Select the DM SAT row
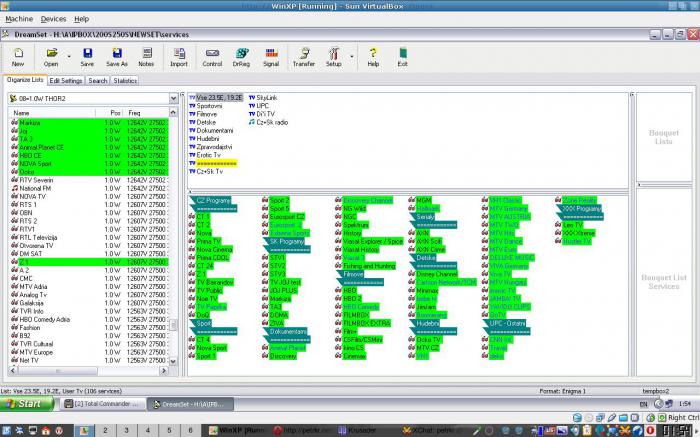Image resolution: width=700 pixels, height=437 pixels. coord(89,254)
